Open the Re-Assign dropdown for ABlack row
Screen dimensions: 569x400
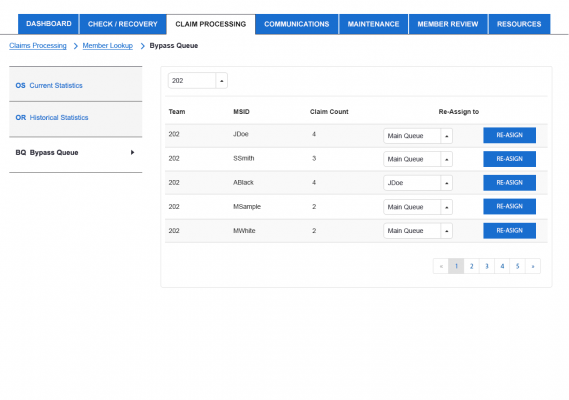click(x=418, y=183)
